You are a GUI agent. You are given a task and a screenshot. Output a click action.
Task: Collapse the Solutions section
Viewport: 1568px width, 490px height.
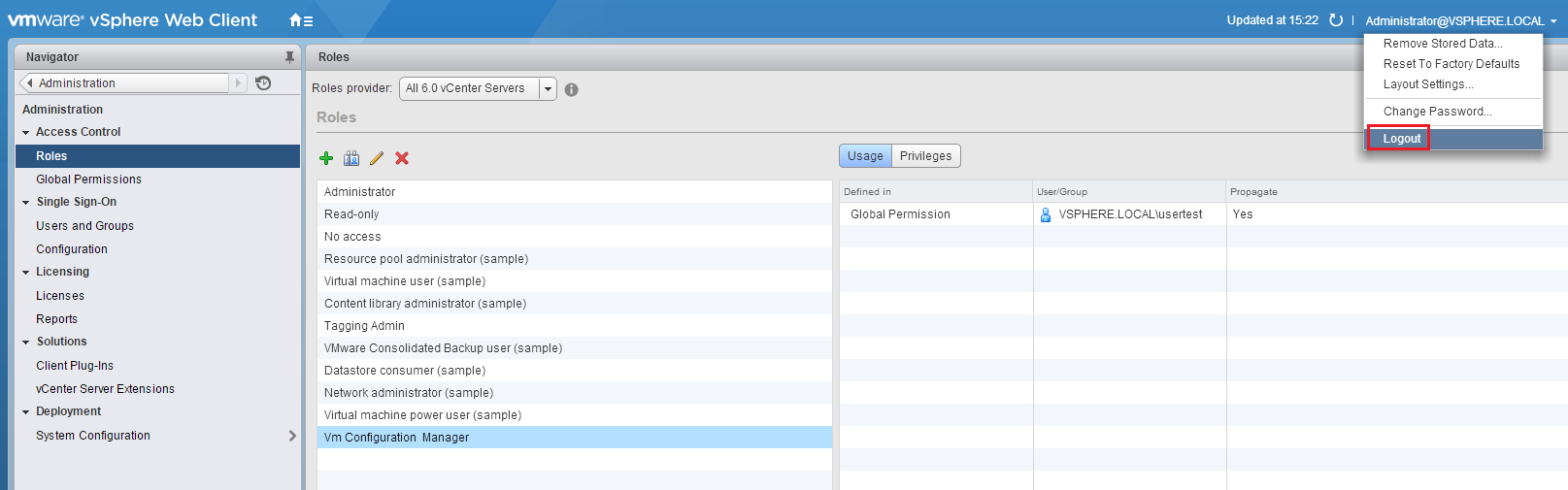[26, 343]
